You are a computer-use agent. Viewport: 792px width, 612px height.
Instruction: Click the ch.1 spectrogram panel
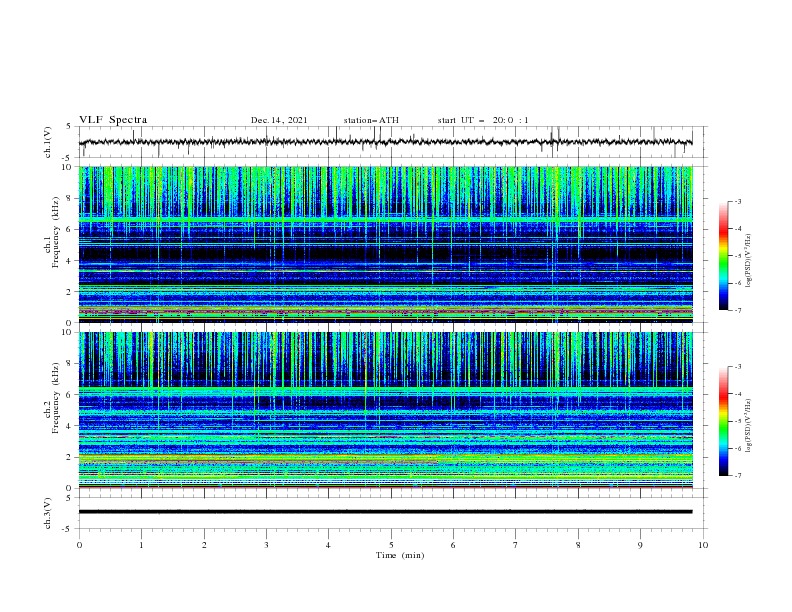385,244
